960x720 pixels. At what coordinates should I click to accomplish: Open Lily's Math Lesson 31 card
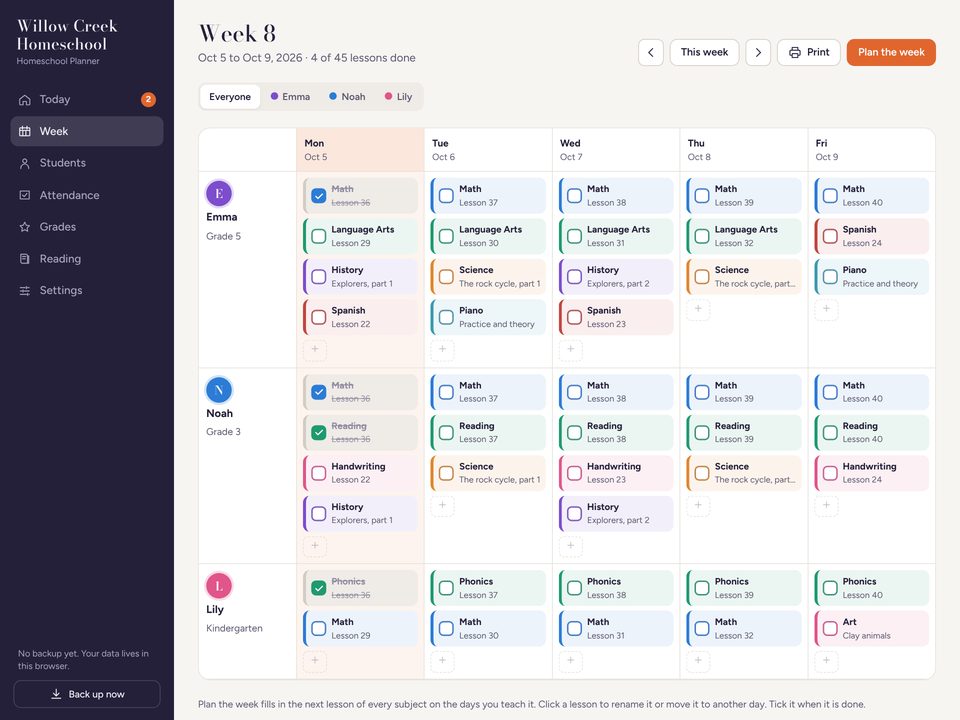(x=616, y=629)
